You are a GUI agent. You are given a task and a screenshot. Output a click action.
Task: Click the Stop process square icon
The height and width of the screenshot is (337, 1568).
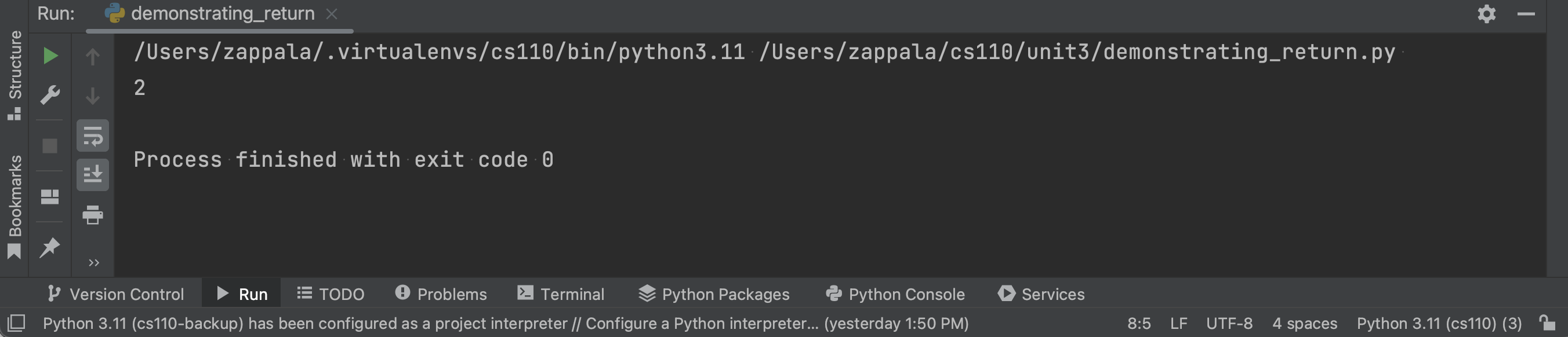click(x=50, y=146)
